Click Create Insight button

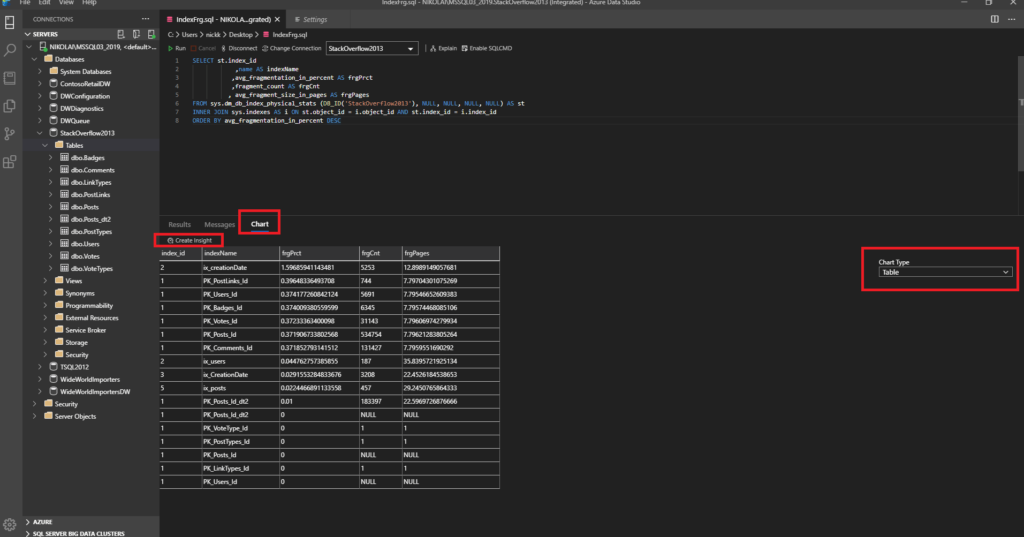pyautogui.click(x=189, y=240)
